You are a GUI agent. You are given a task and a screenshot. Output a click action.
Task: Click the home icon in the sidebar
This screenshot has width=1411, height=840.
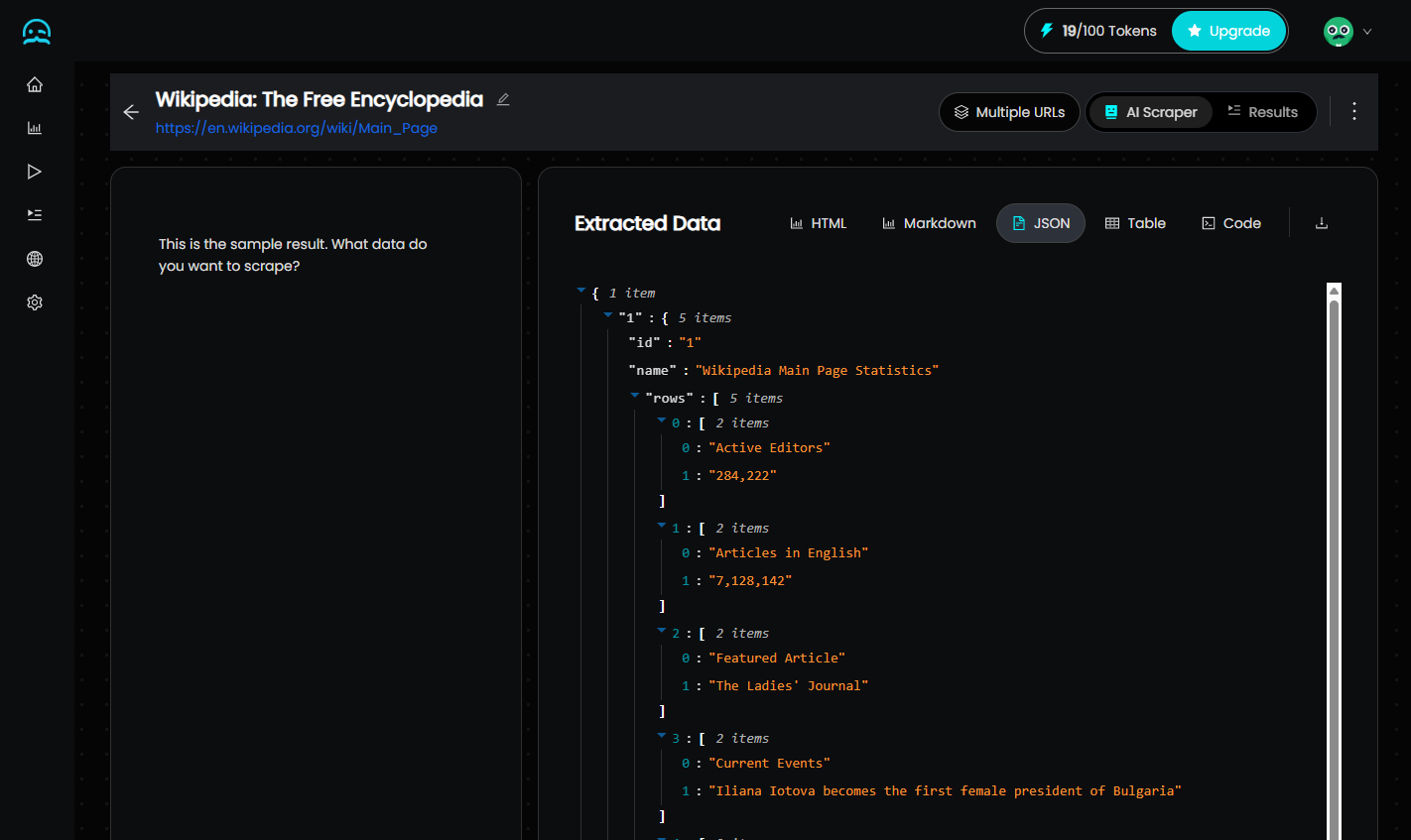point(35,84)
